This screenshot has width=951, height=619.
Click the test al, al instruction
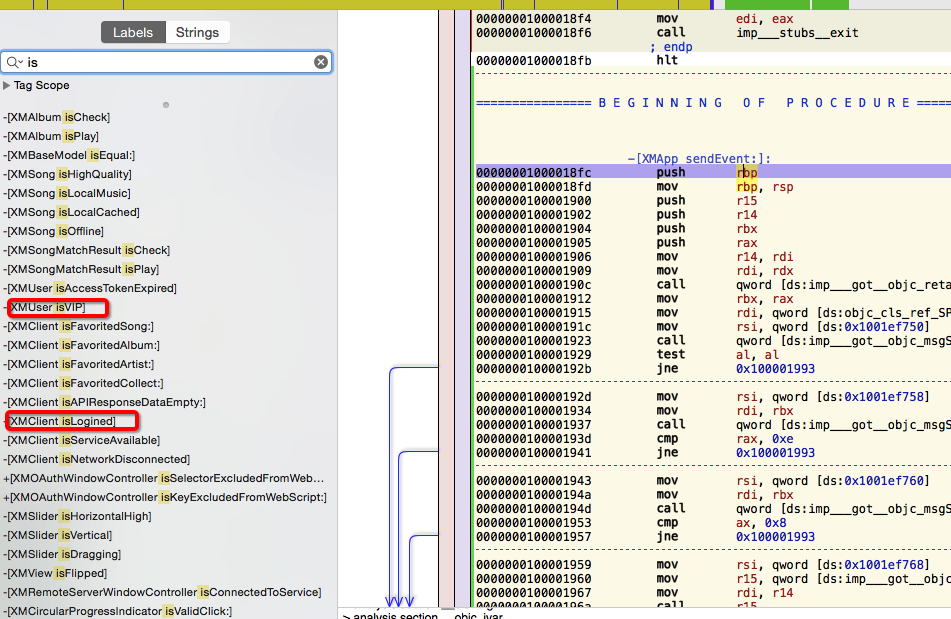(717, 355)
